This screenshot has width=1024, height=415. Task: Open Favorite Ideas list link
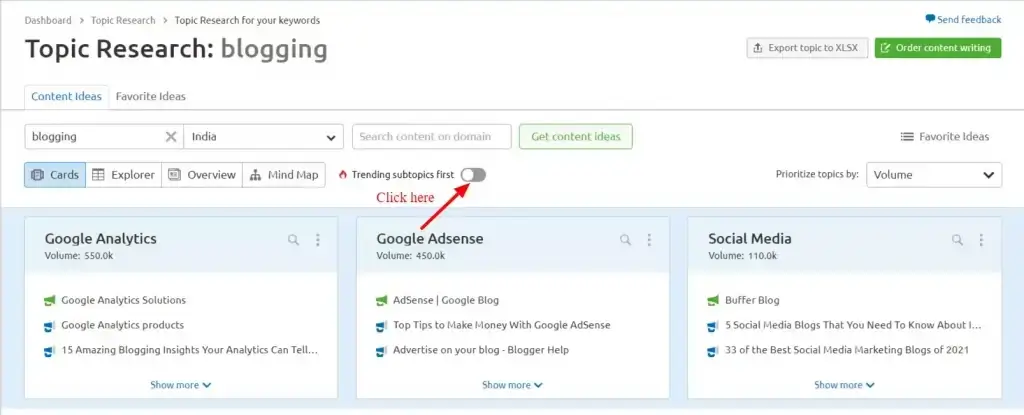[x=945, y=137]
